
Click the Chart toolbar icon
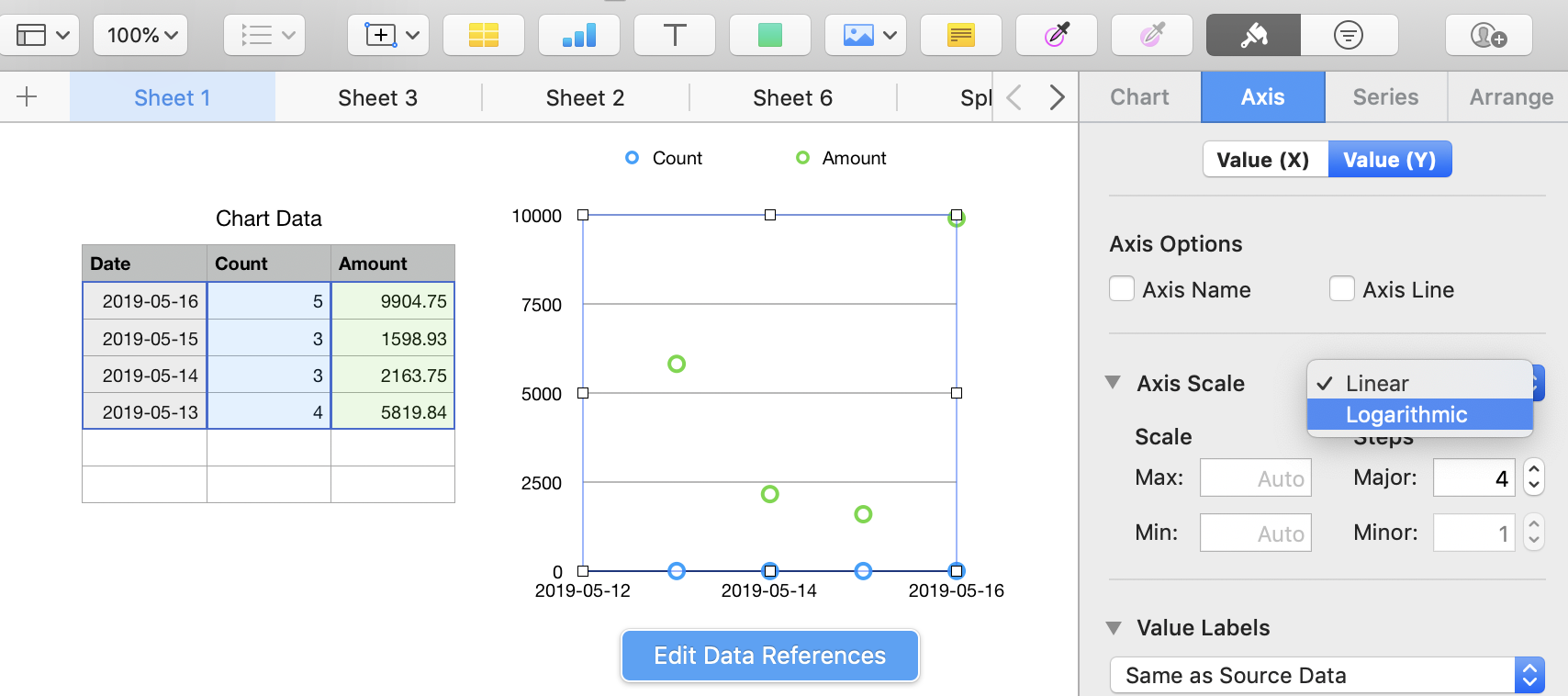pyautogui.click(x=578, y=36)
